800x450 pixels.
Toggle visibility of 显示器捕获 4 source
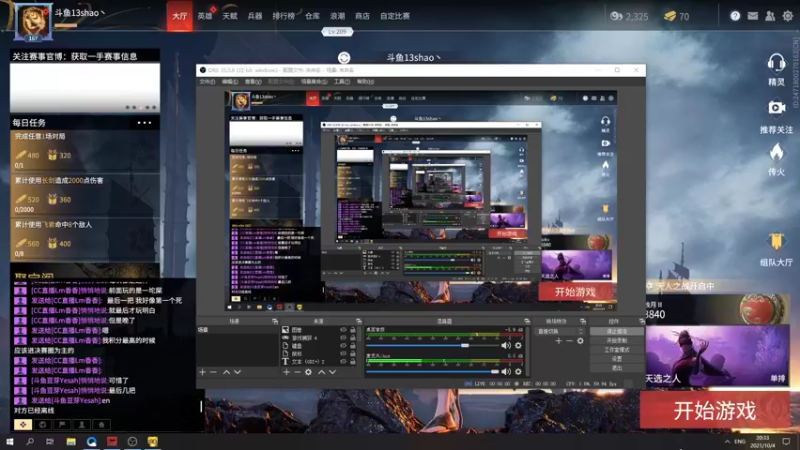pos(343,338)
